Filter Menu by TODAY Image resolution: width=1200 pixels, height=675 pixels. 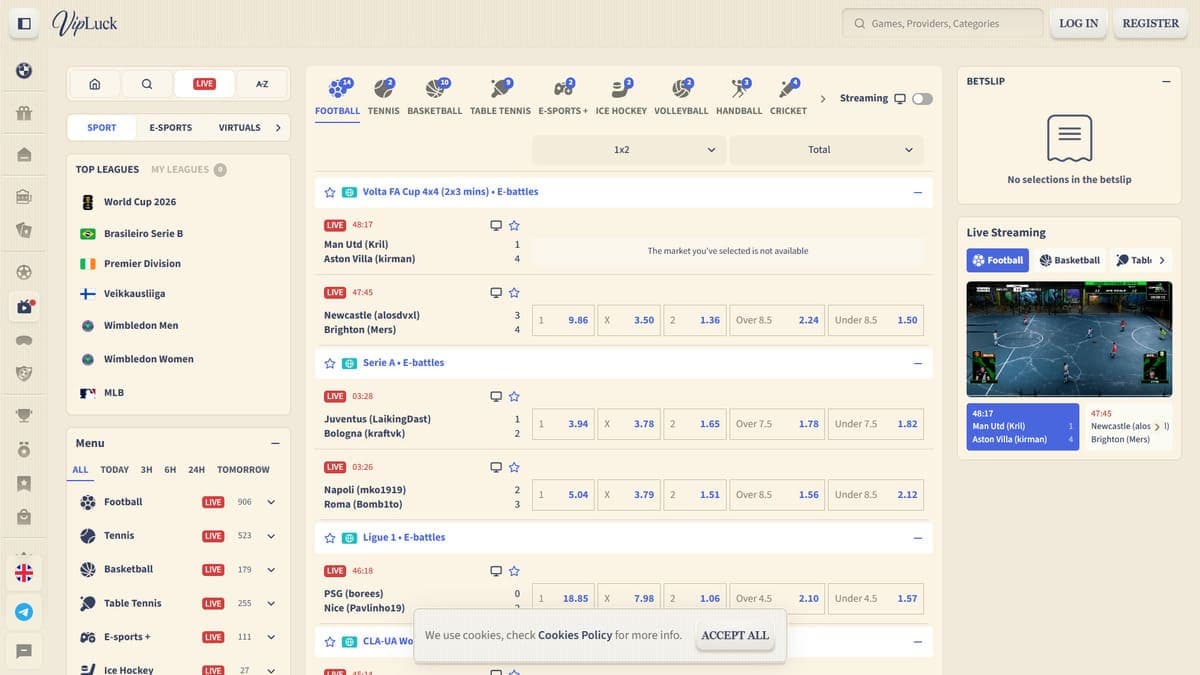click(x=114, y=470)
